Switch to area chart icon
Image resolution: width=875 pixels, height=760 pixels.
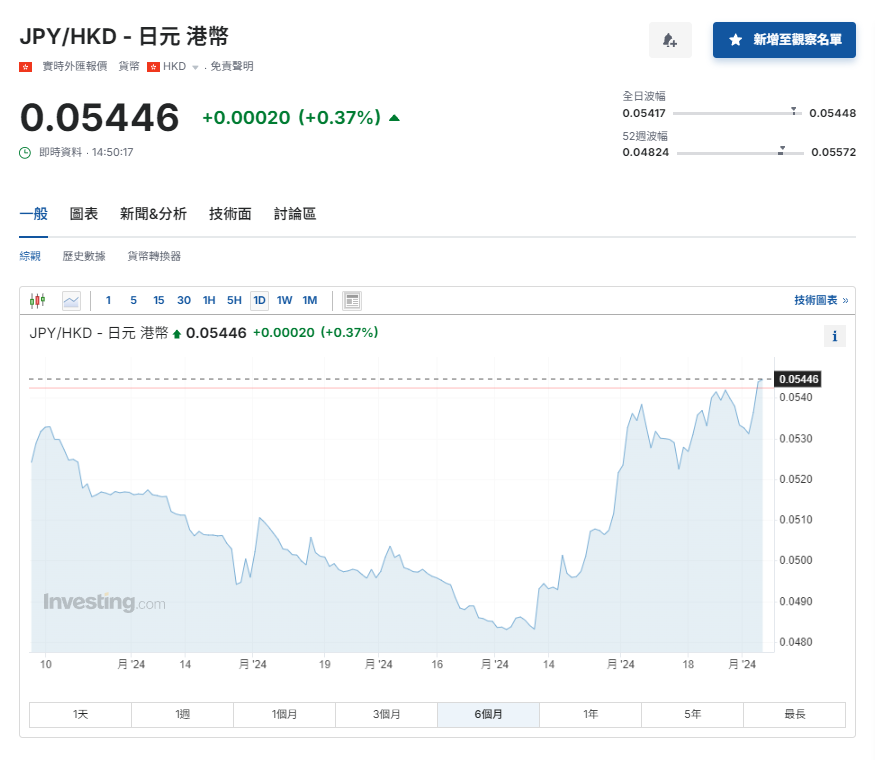(x=71, y=300)
